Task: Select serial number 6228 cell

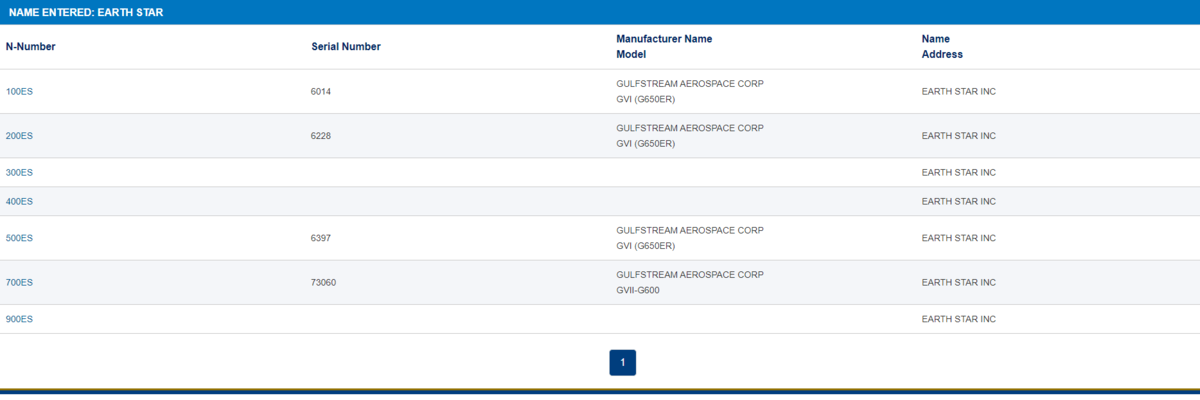Action: pyautogui.click(x=321, y=136)
